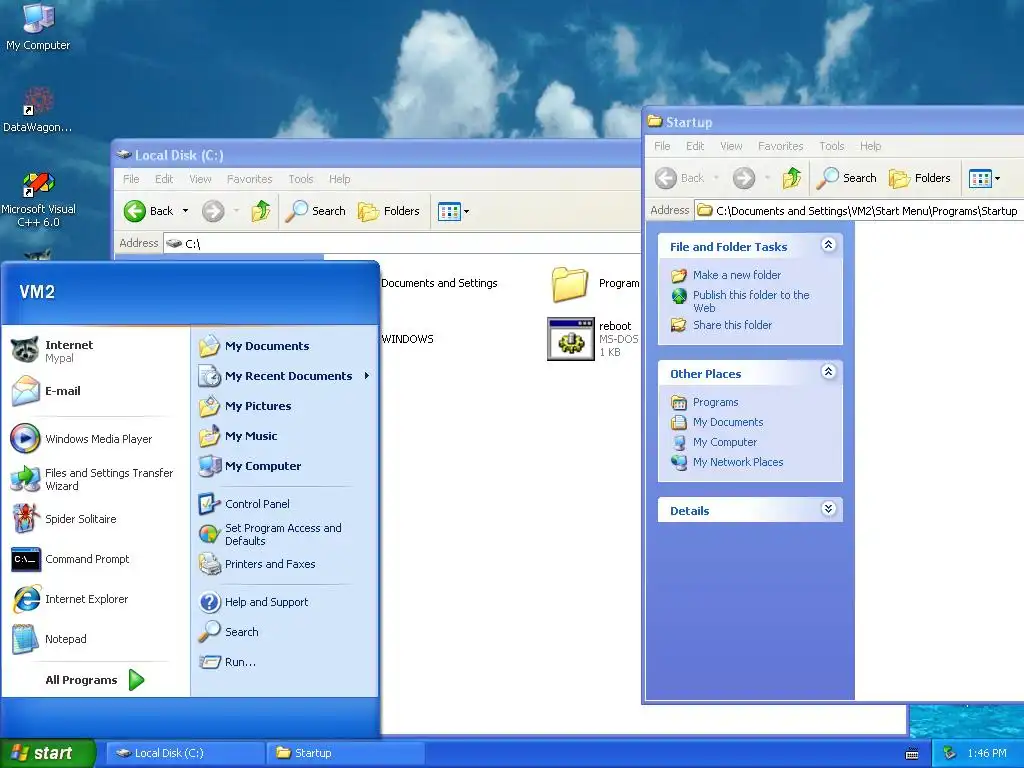
Task: Go to Programs in Other Places
Action: coord(715,402)
